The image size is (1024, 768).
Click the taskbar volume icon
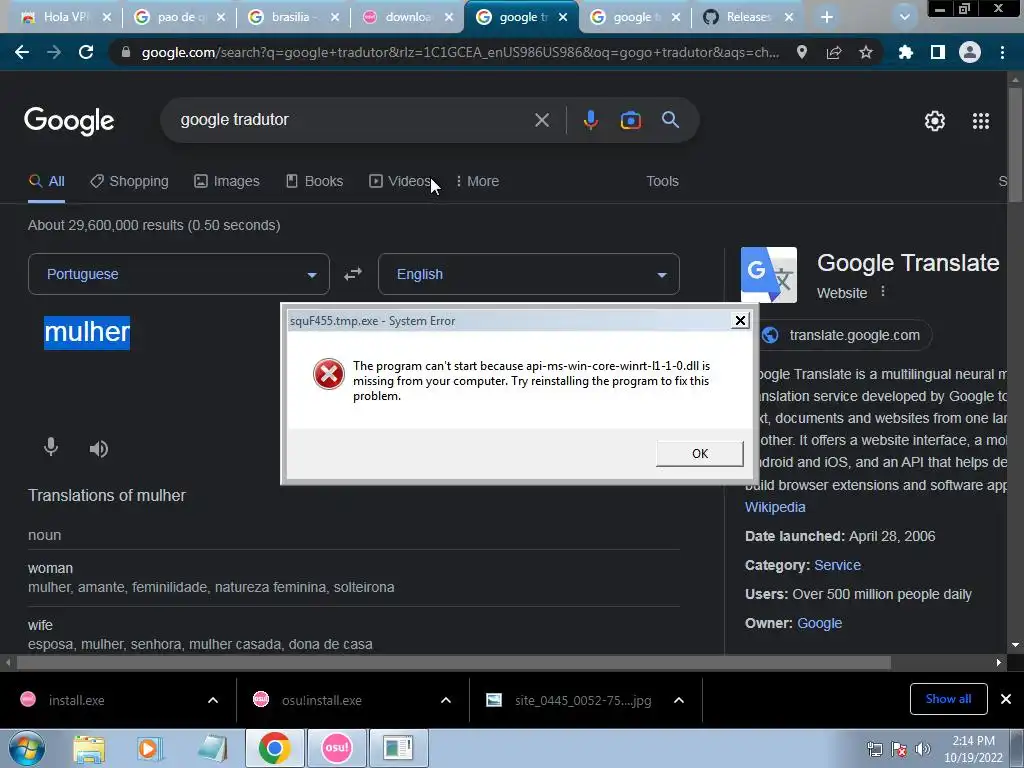coord(923,749)
